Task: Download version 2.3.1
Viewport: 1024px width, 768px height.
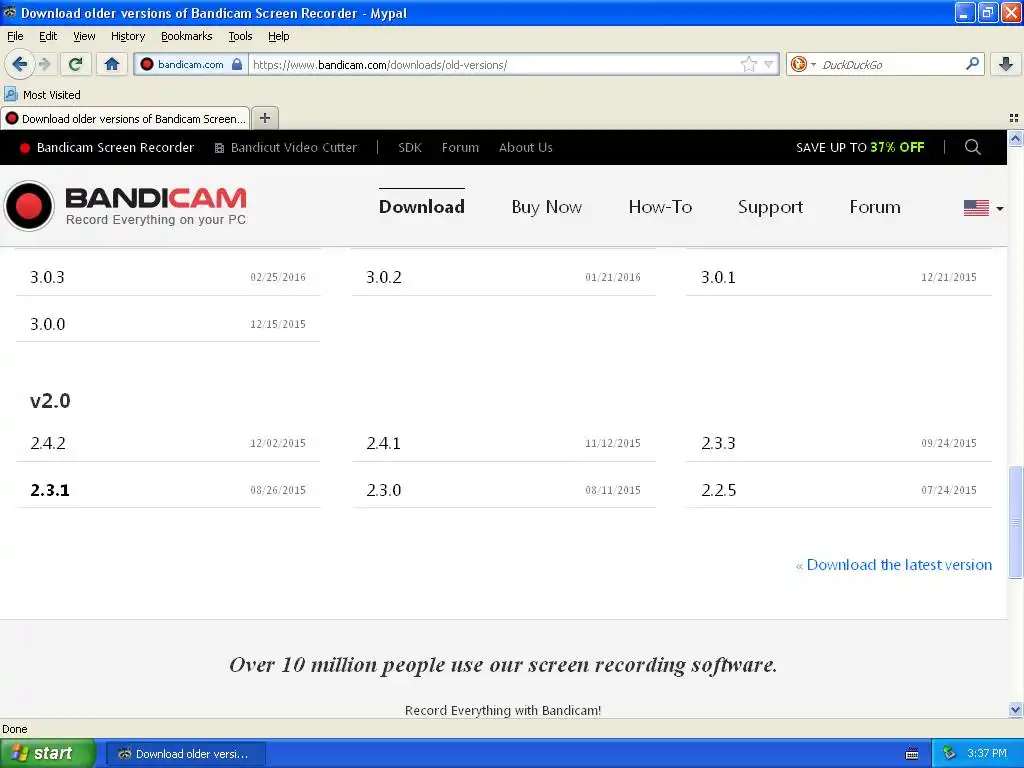Action: 168,490
